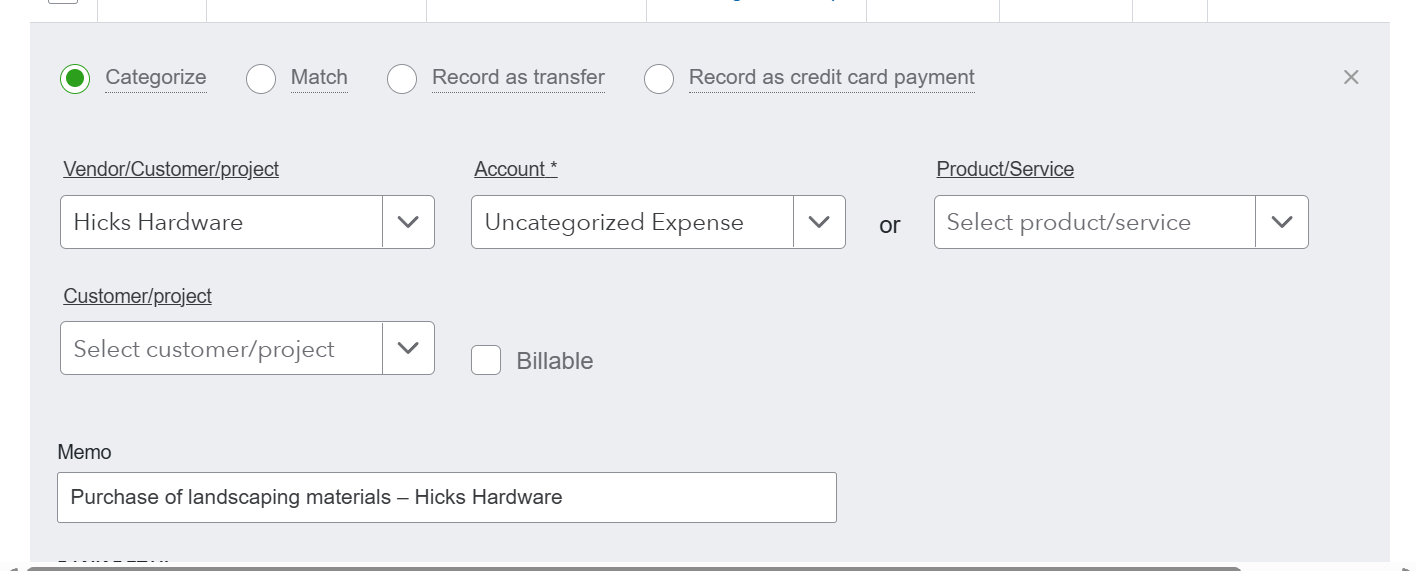Click the Product/Service label link

pyautogui.click(x=1005, y=169)
